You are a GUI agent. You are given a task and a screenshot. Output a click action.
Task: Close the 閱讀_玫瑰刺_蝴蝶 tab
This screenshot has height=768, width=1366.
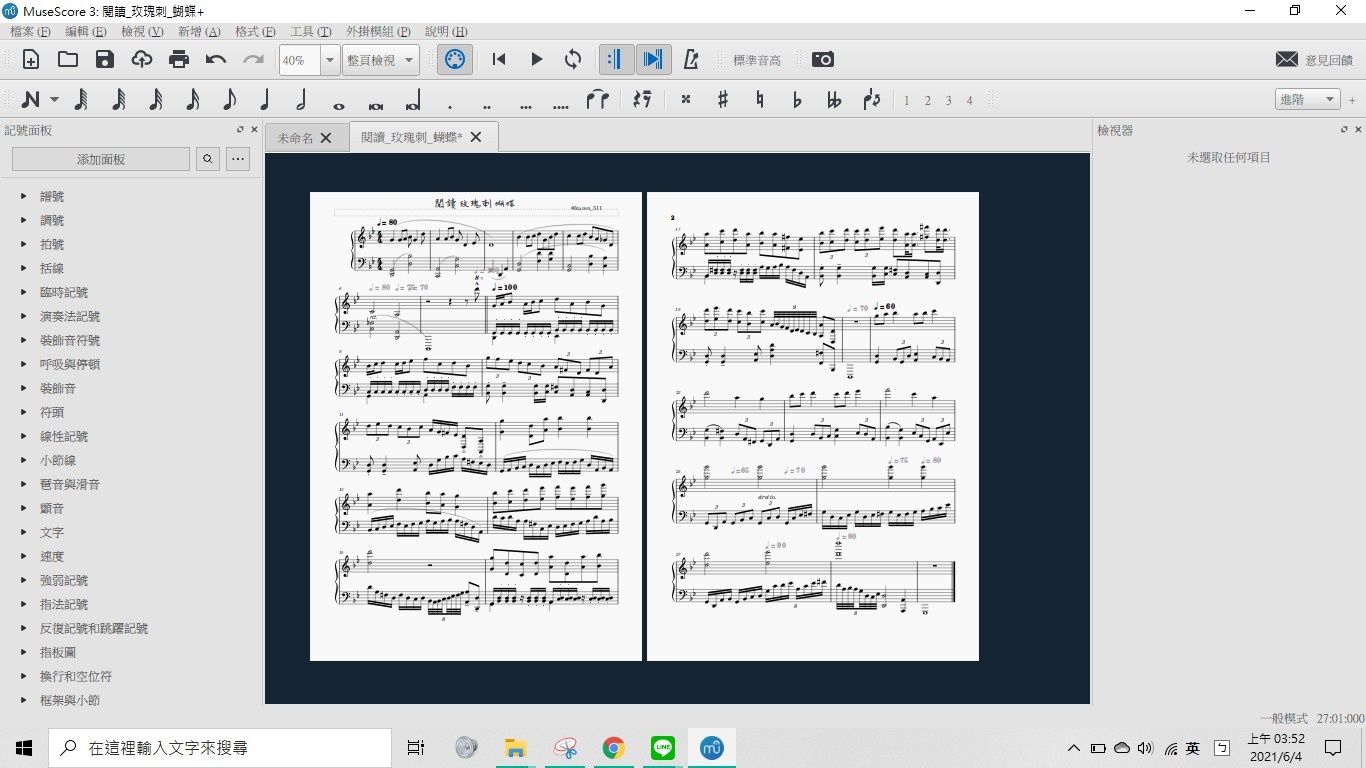pos(476,137)
